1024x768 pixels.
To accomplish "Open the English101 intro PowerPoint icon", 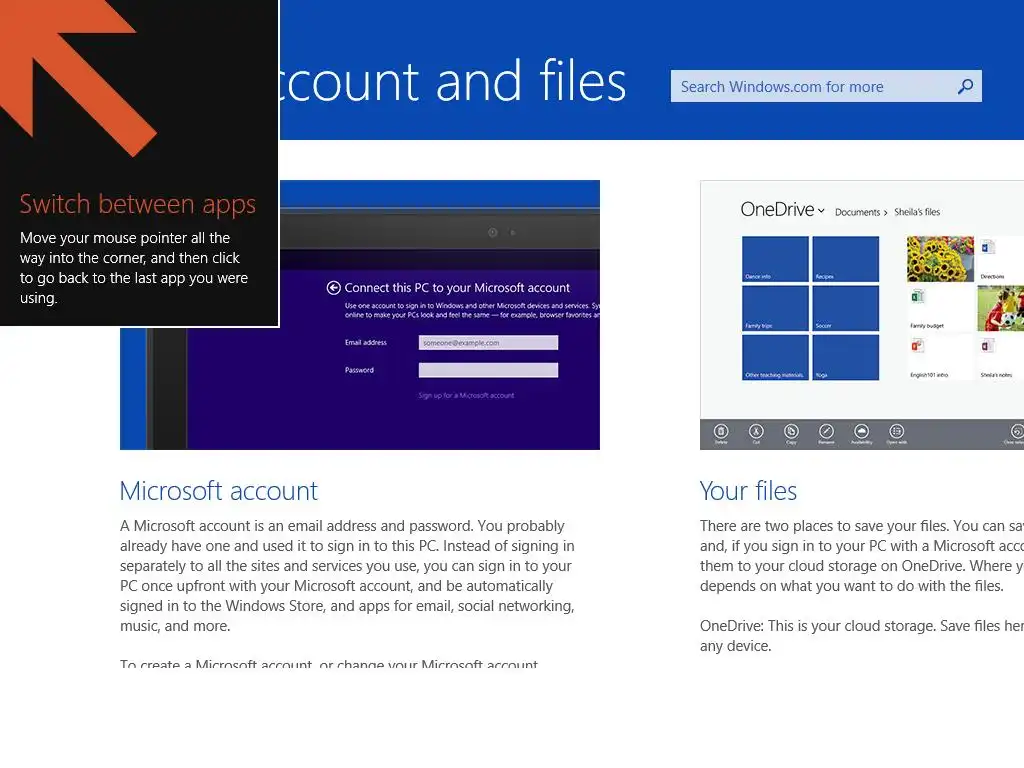I will (x=918, y=346).
